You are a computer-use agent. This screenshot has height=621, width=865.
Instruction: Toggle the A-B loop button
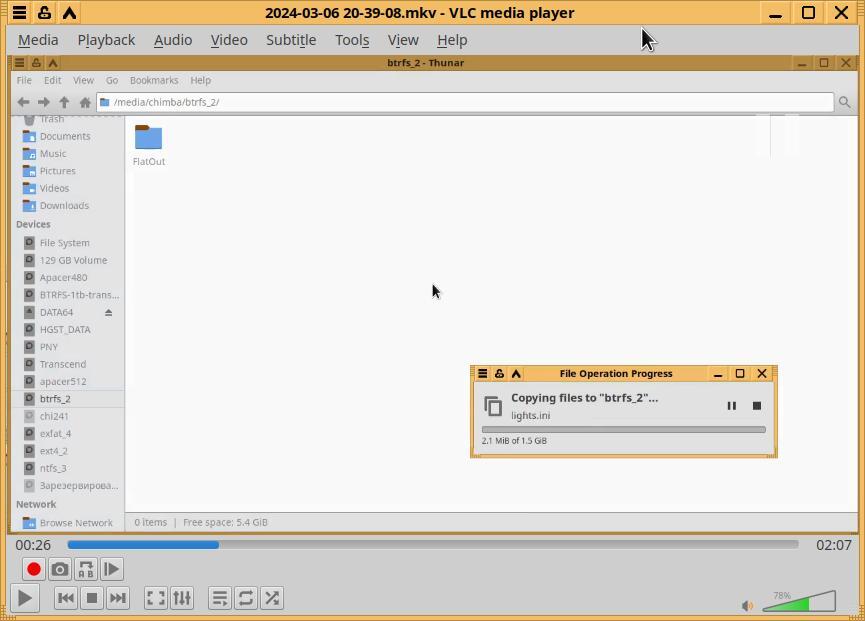point(86,569)
